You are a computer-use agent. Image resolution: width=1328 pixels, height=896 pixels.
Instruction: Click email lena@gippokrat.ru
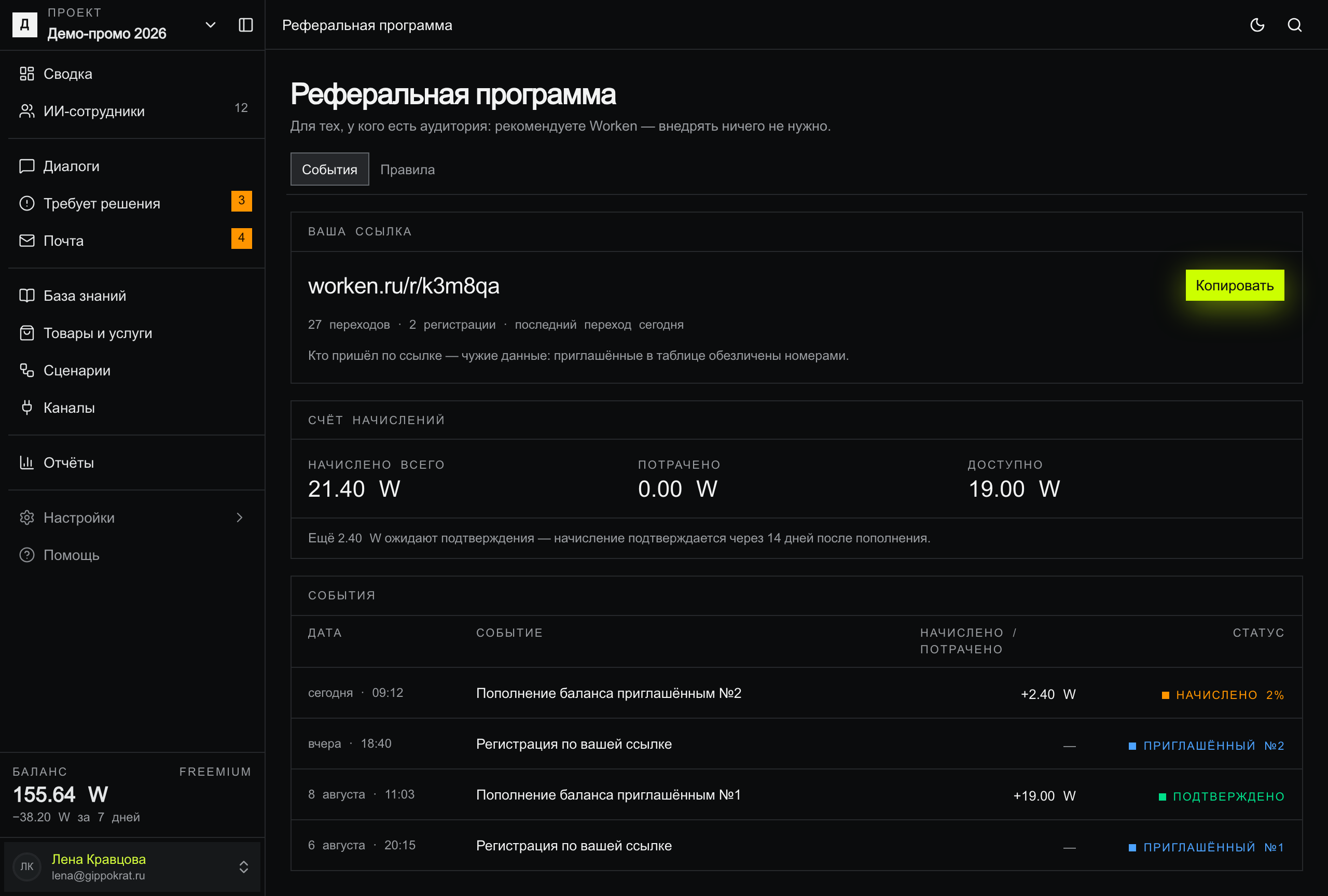coord(98,875)
